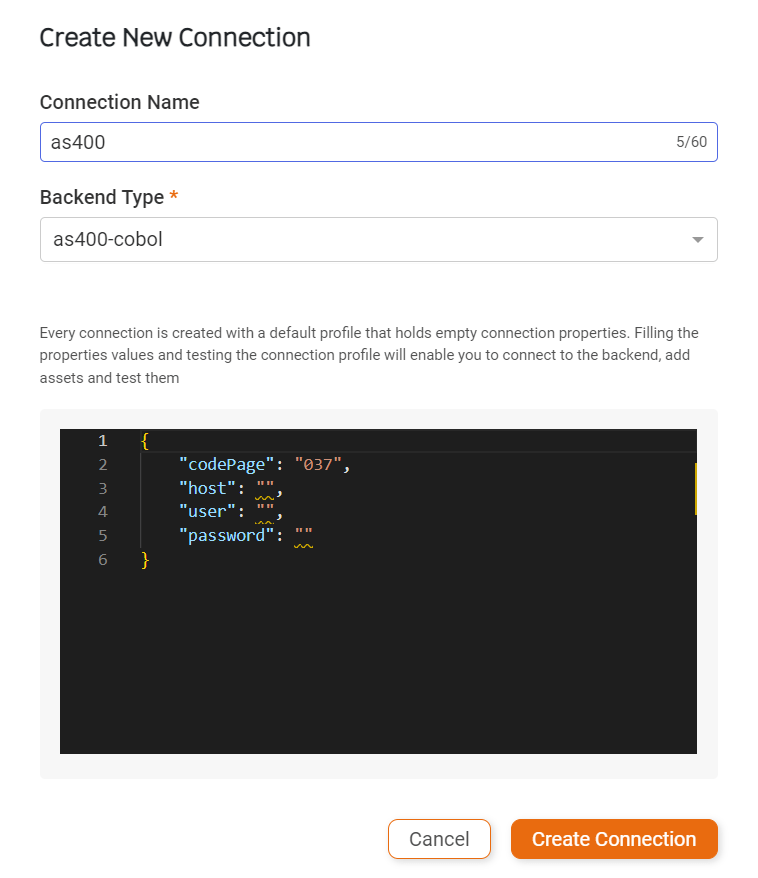Click the dropdown arrow beside as400-cobol
The width and height of the screenshot is (758, 878).
(x=698, y=240)
